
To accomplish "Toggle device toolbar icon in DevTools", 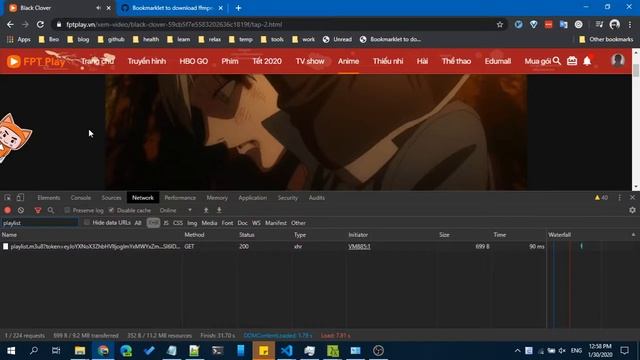I will [20, 198].
